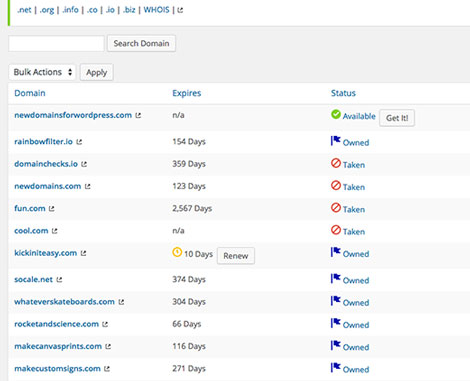Sort by the Domain column header
Screen dimensions: 470x381
point(30,93)
